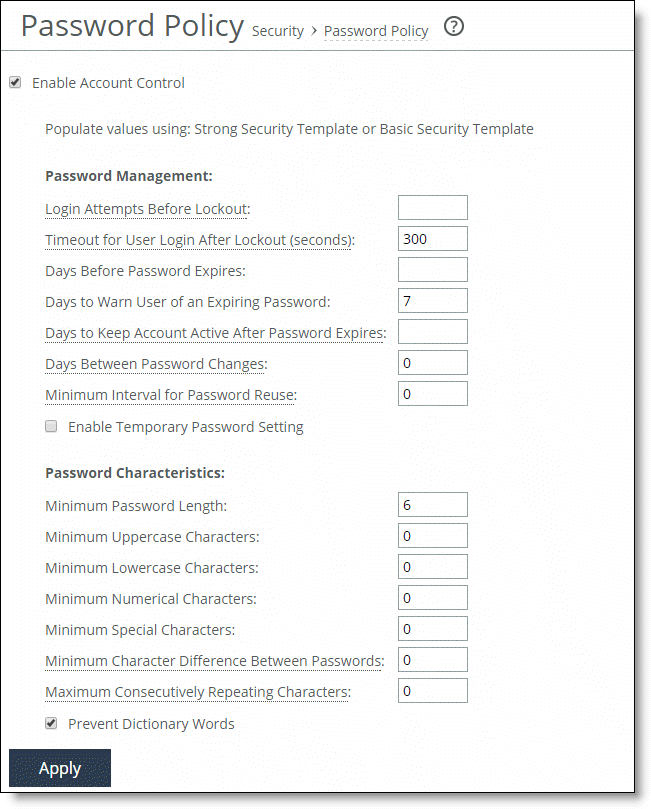Viewport: 651px width, 809px height.
Task: Uncheck Prevent Dictionary Words
Action: click(50, 723)
